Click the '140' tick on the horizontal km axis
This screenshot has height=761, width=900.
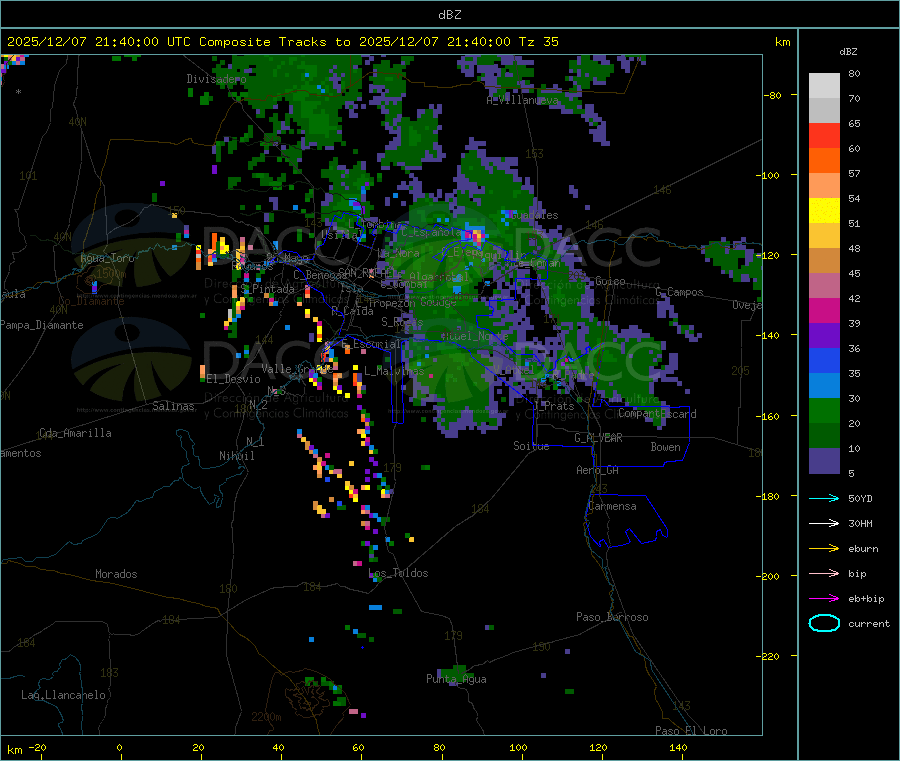(678, 747)
